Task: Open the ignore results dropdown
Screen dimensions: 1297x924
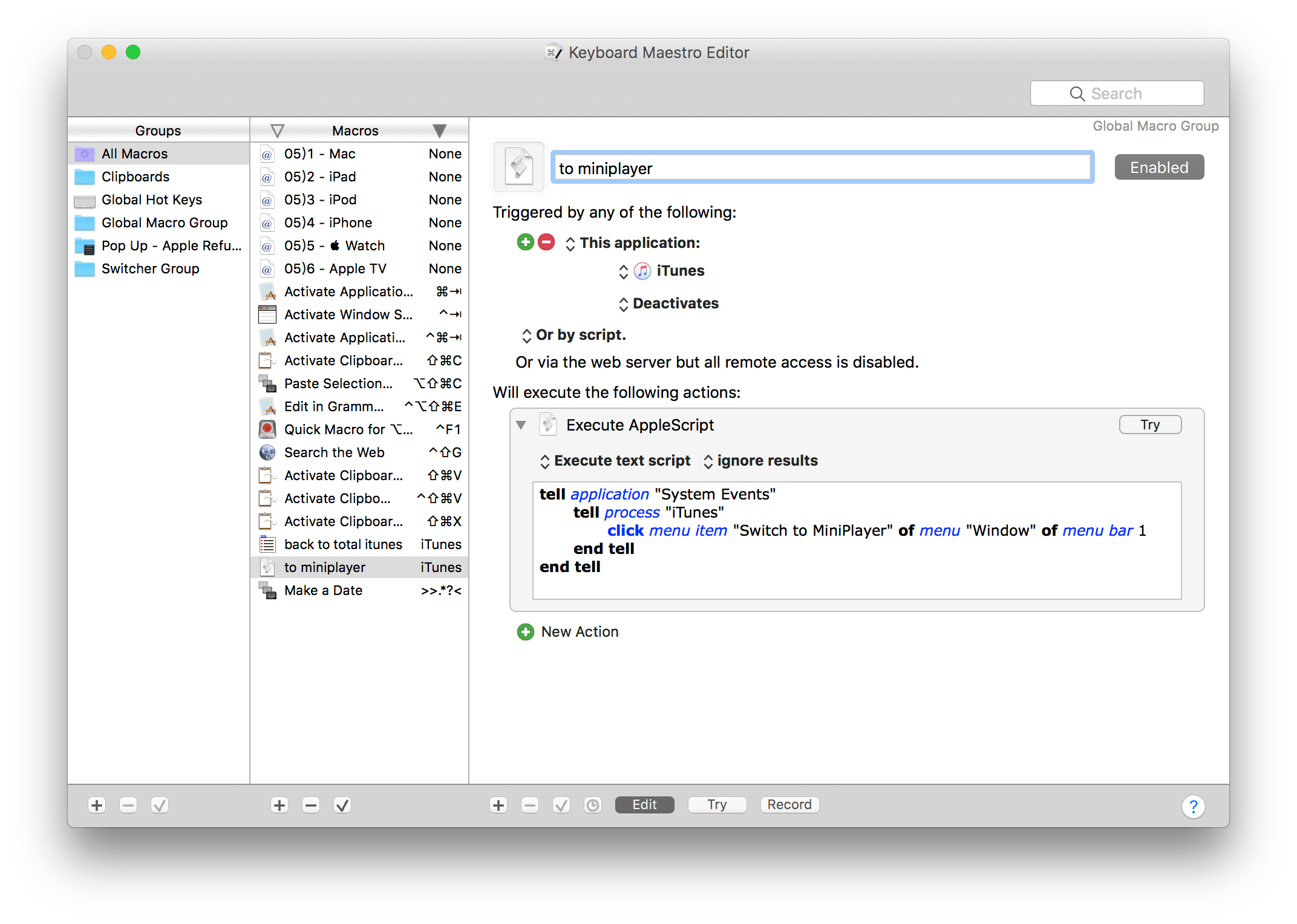Action: coord(760,461)
